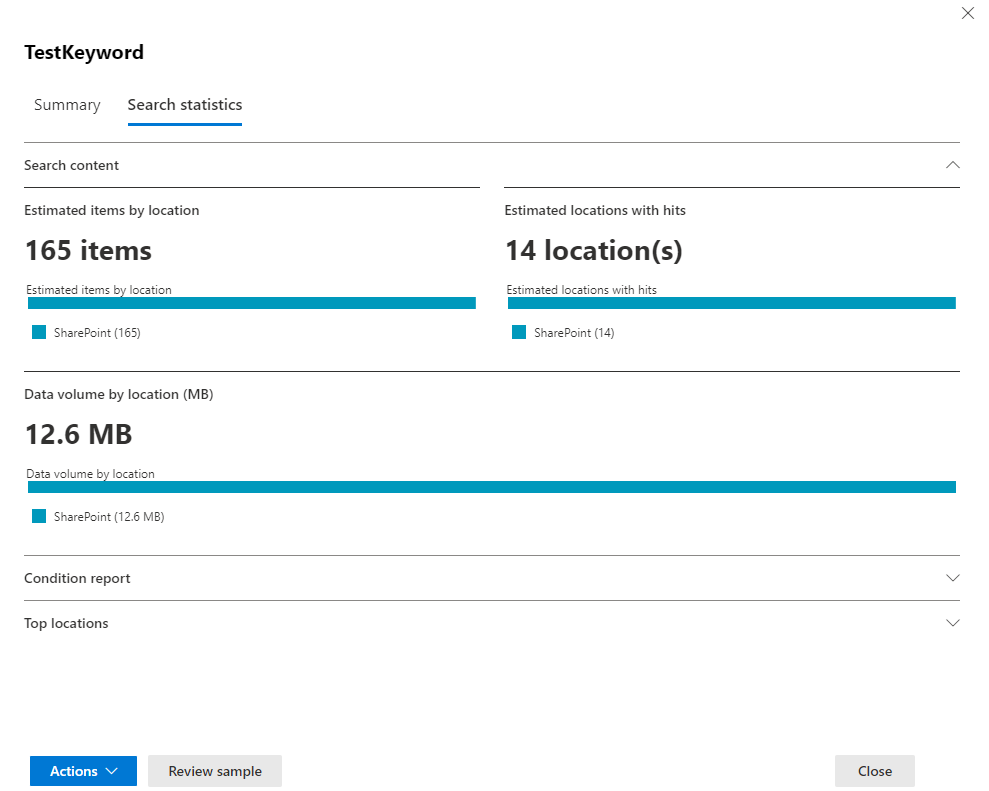Click the SharePoint (14) legend swatch

519,333
